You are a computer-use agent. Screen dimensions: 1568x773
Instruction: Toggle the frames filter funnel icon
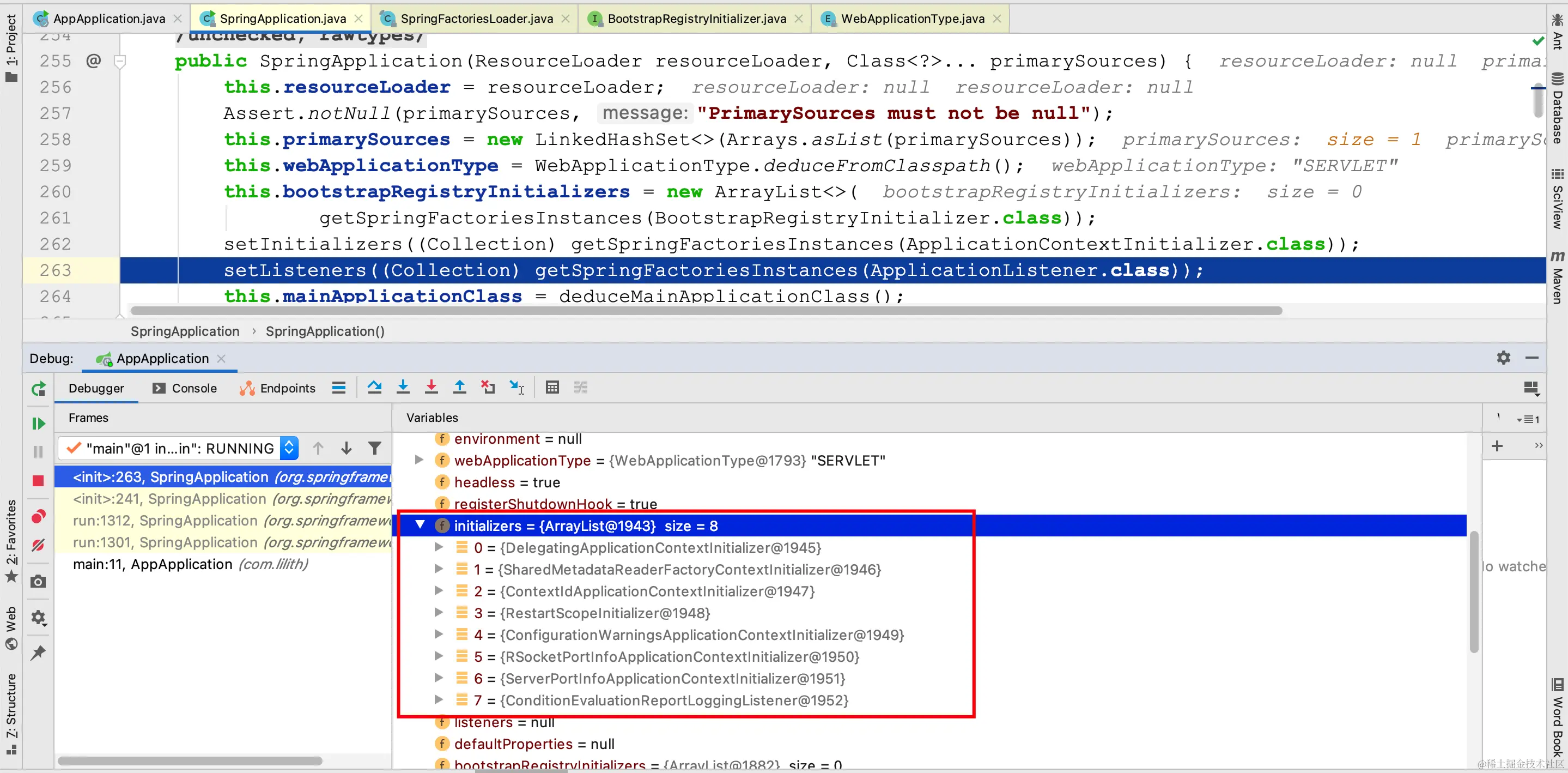click(x=375, y=449)
